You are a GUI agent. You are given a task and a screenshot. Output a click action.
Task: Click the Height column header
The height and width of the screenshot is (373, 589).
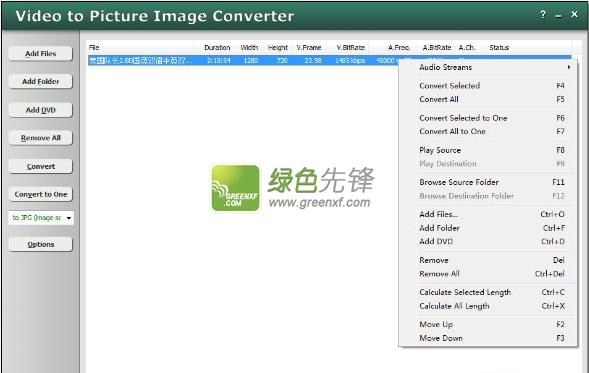pos(277,48)
